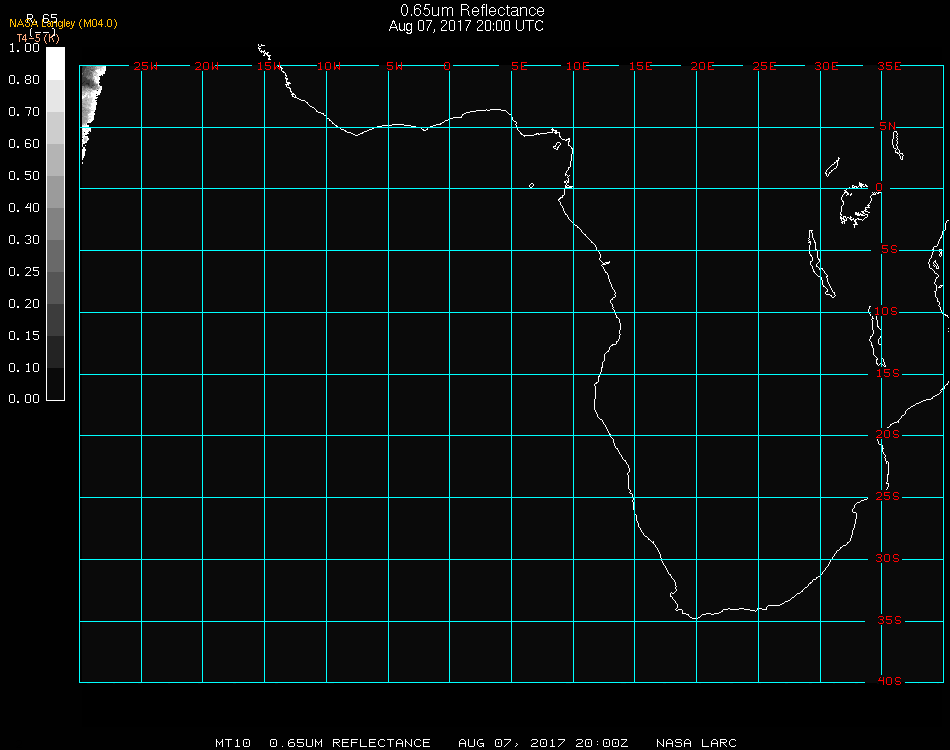Click the 10E longitude label
The height and width of the screenshot is (750, 950).
click(x=577, y=66)
